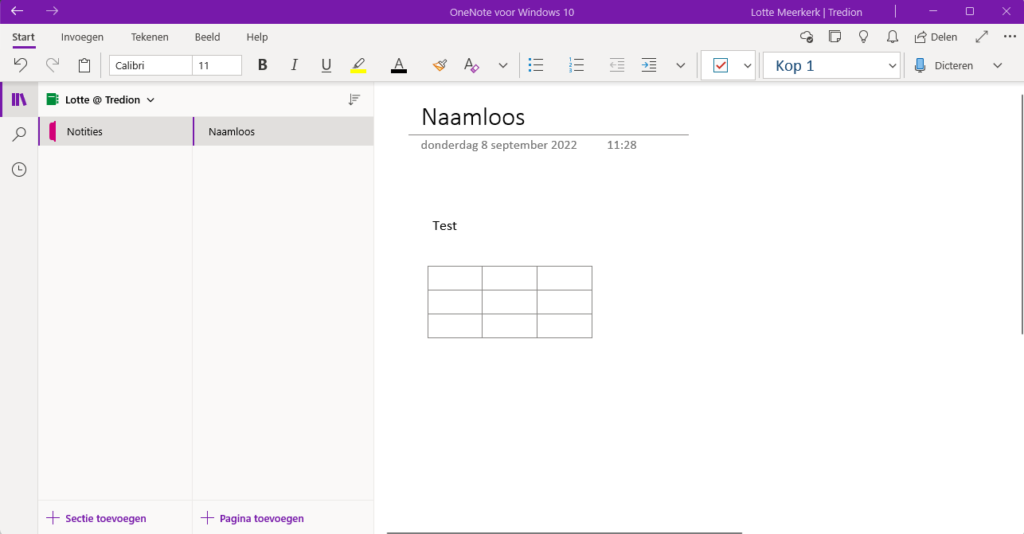This screenshot has width=1024, height=534.
Task: Decrease the indent level
Action: 616,65
